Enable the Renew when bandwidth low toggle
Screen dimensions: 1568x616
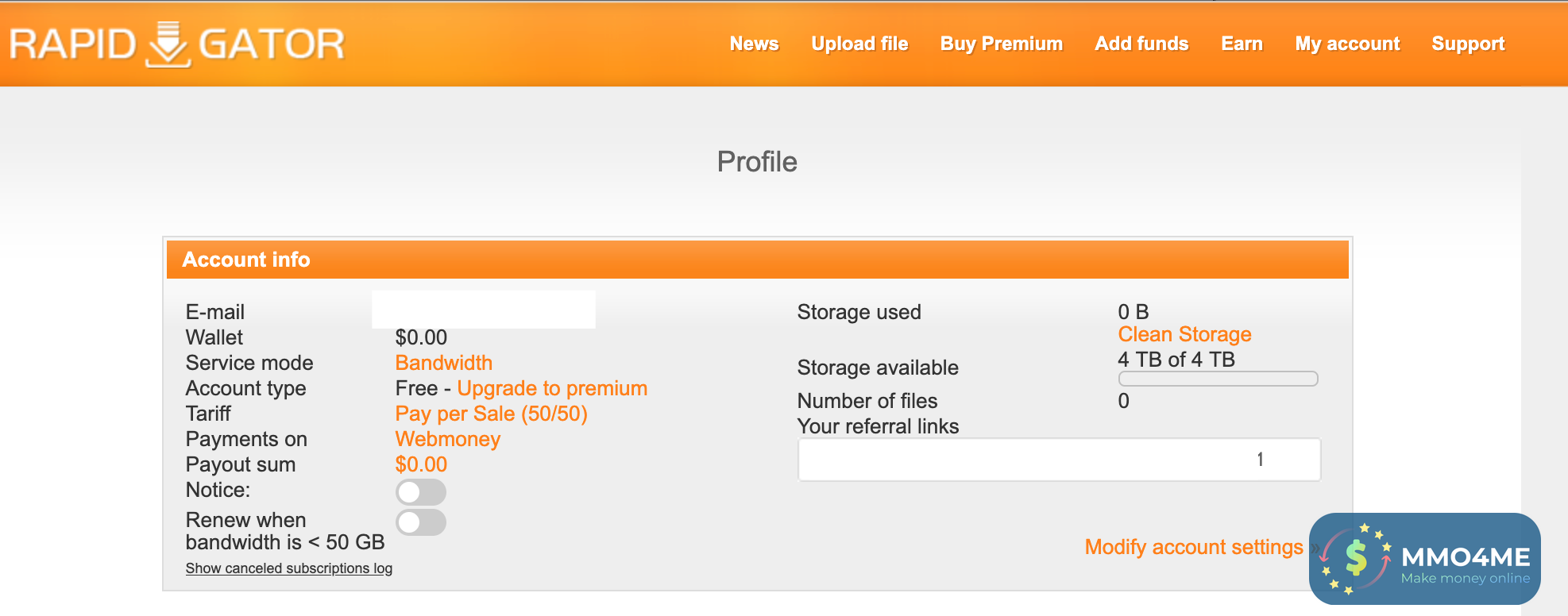pyautogui.click(x=421, y=522)
